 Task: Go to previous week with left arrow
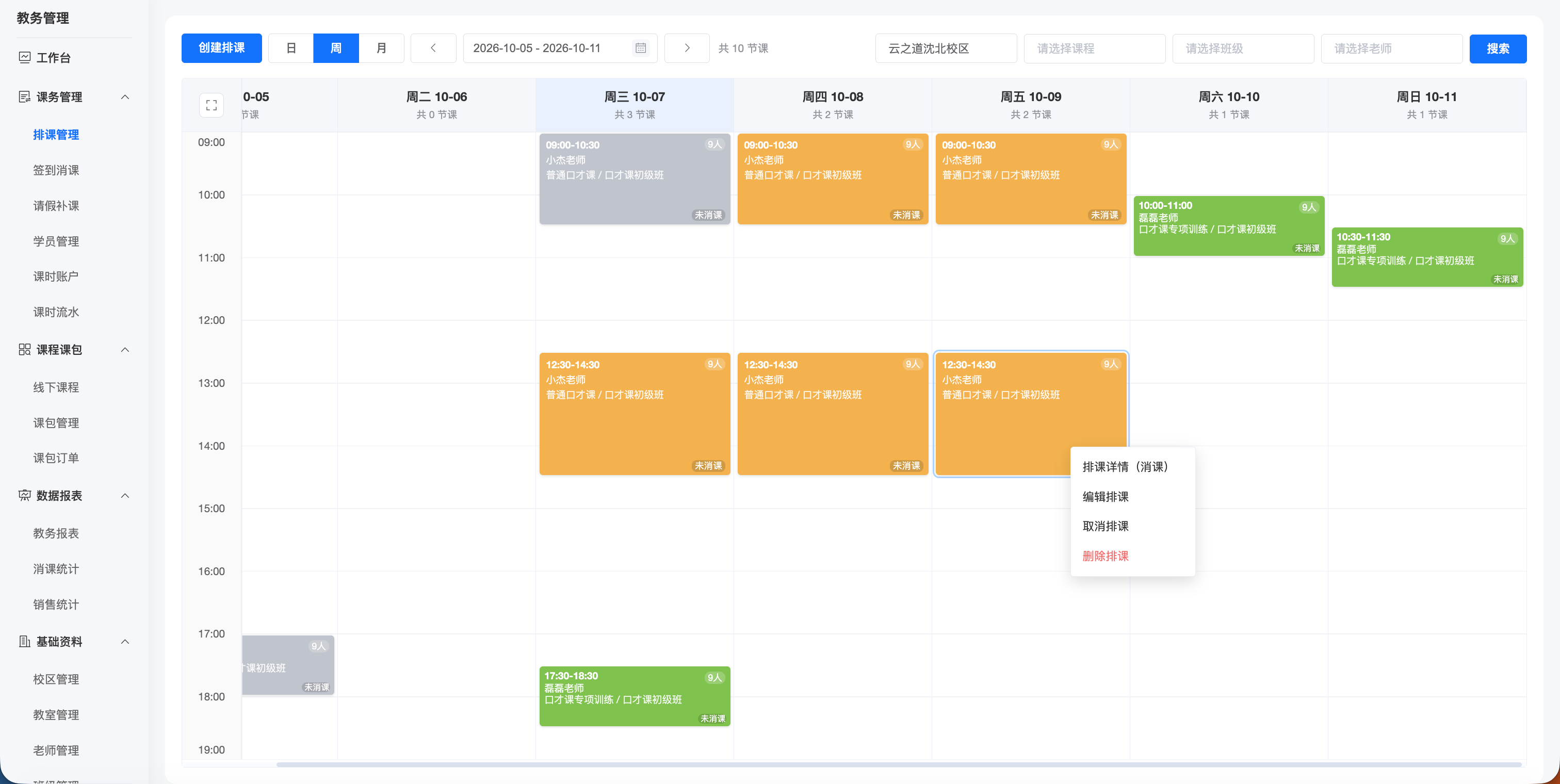pyautogui.click(x=433, y=48)
